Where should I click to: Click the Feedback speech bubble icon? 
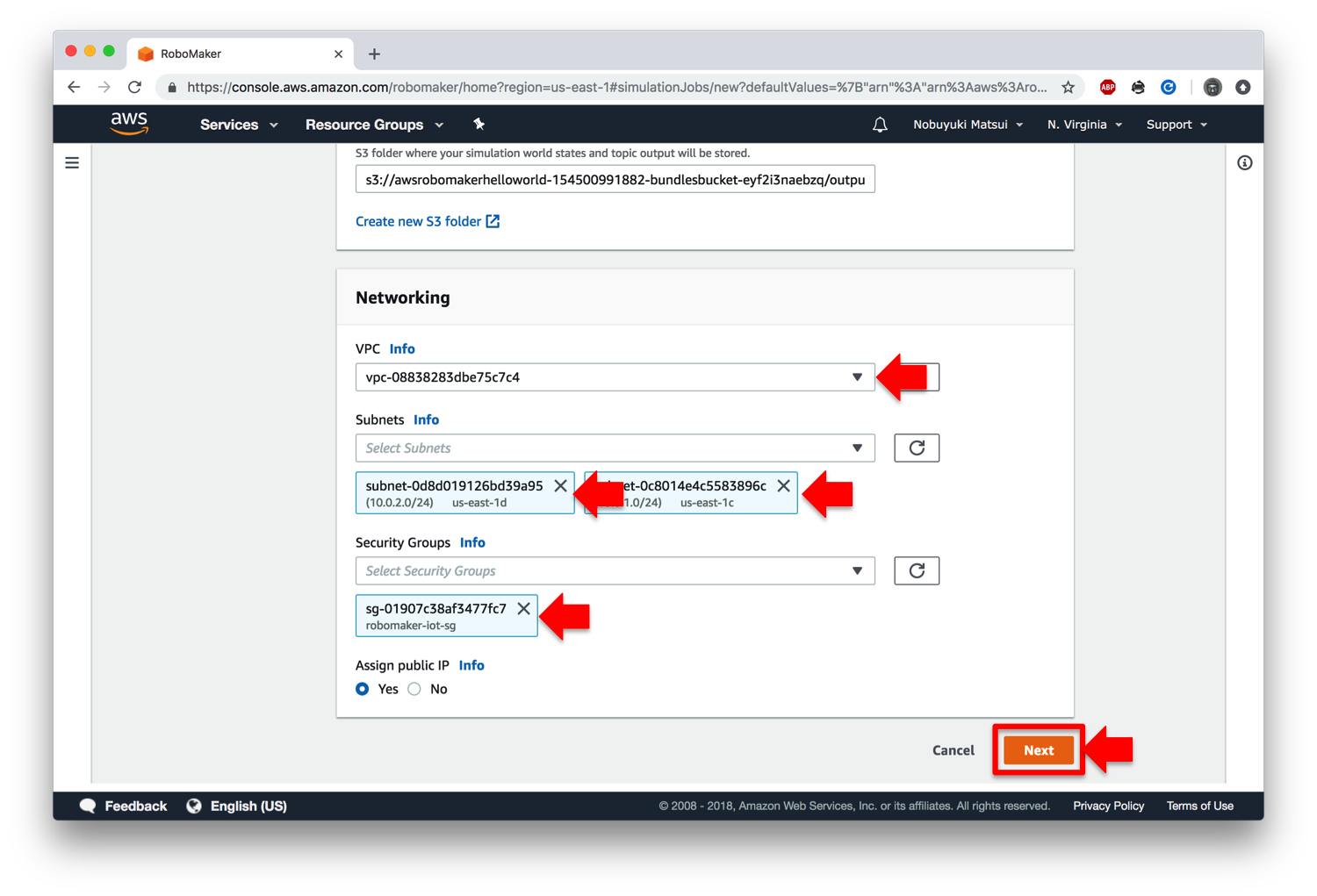[88, 806]
